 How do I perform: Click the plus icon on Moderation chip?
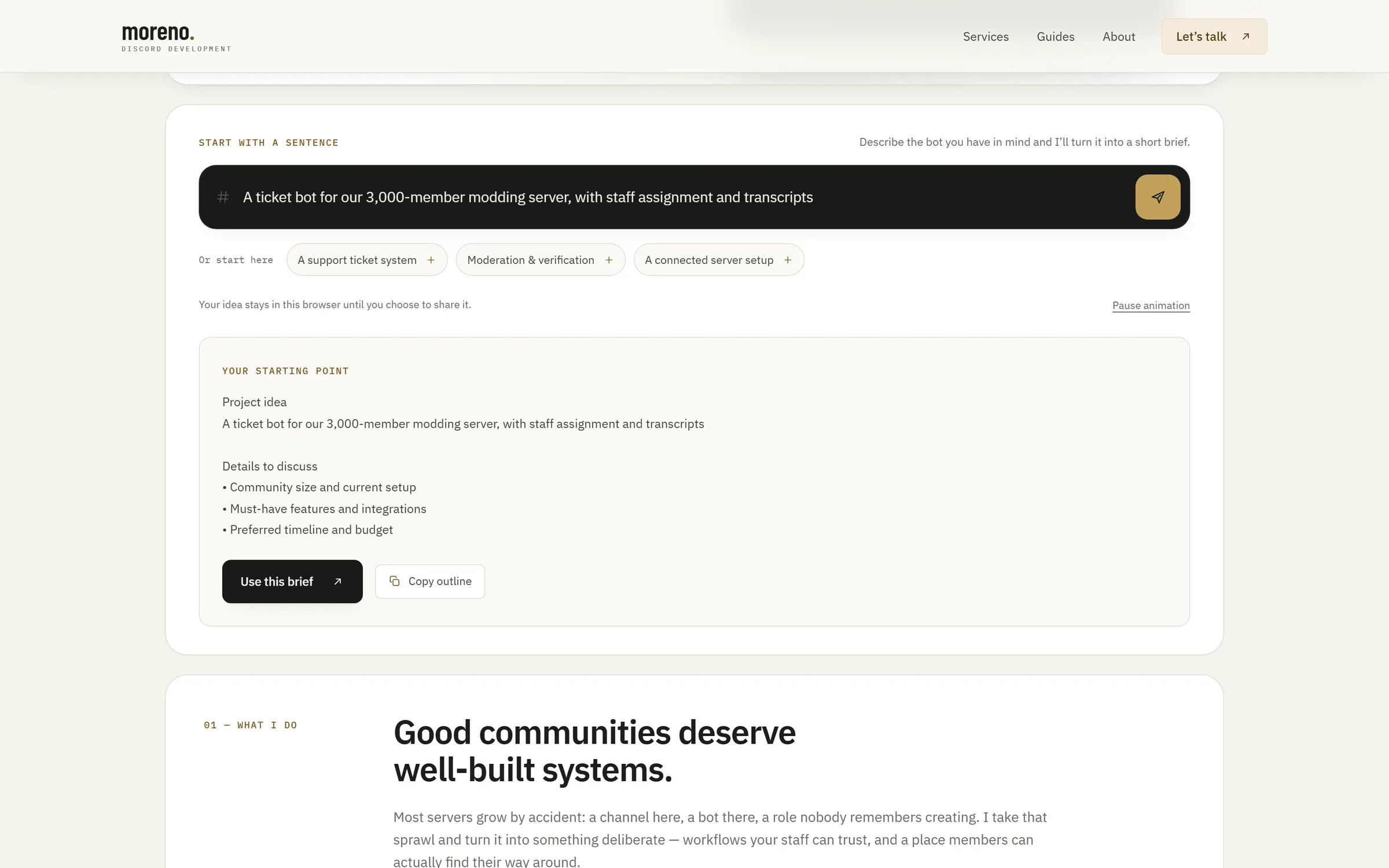[608, 260]
